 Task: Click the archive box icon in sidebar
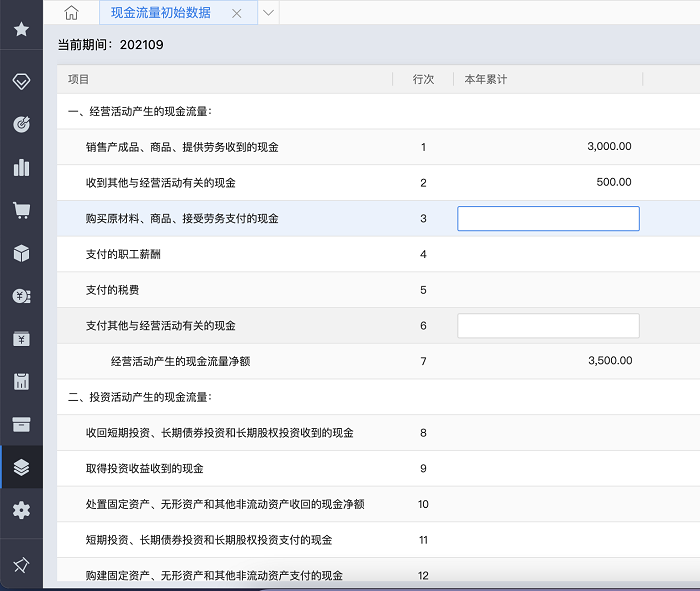(x=21, y=424)
